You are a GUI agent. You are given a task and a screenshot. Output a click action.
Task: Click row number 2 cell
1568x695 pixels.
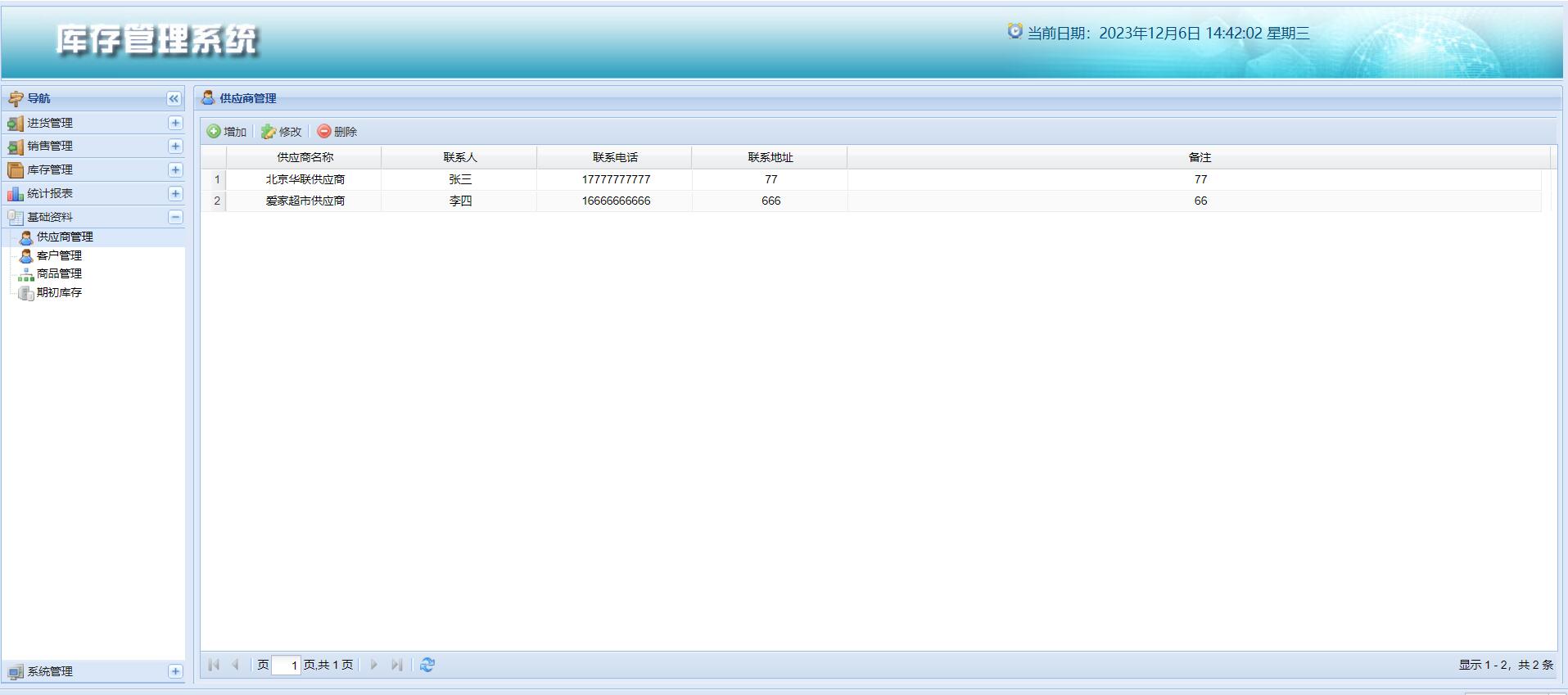pos(215,201)
